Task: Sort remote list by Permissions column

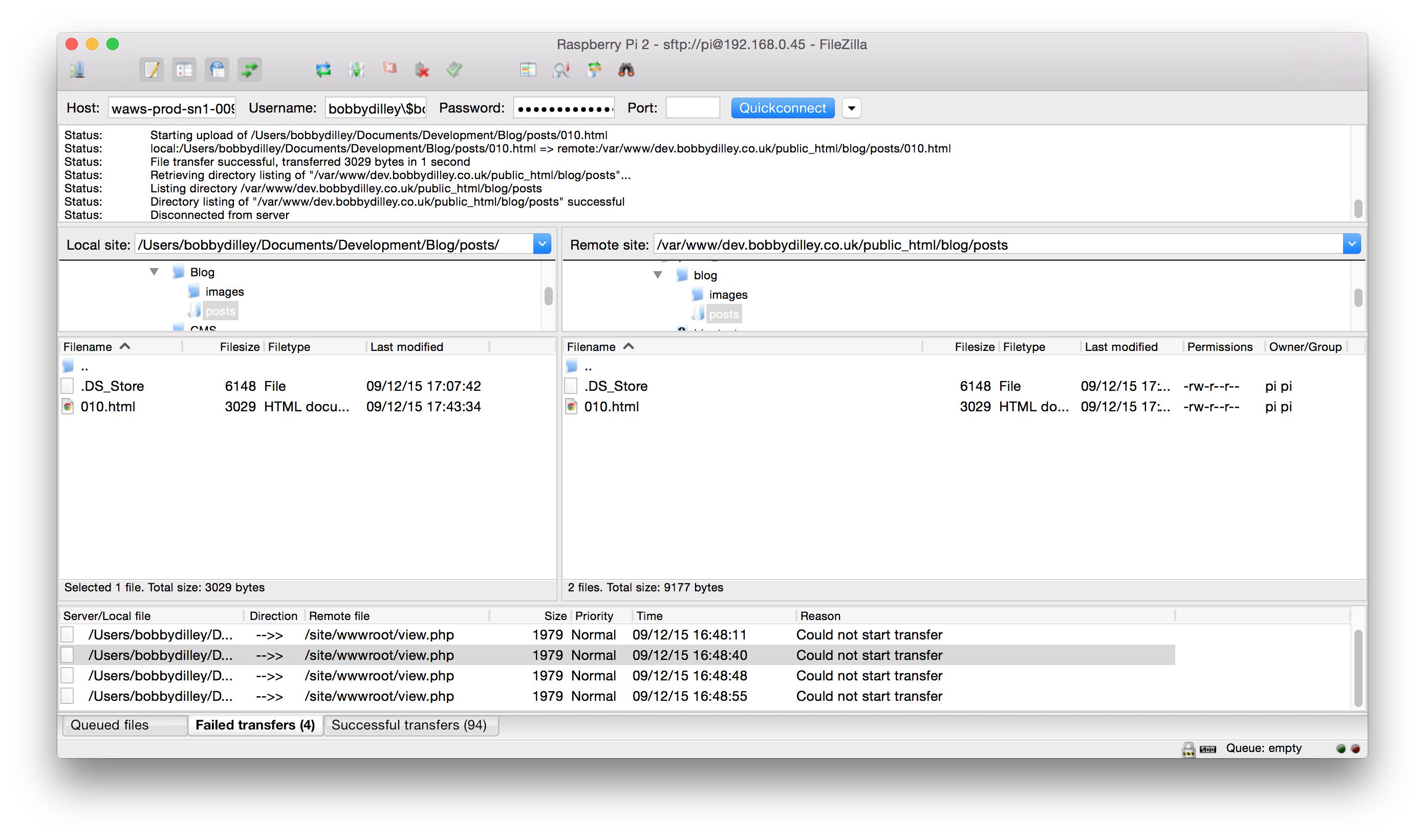Action: tap(1223, 347)
